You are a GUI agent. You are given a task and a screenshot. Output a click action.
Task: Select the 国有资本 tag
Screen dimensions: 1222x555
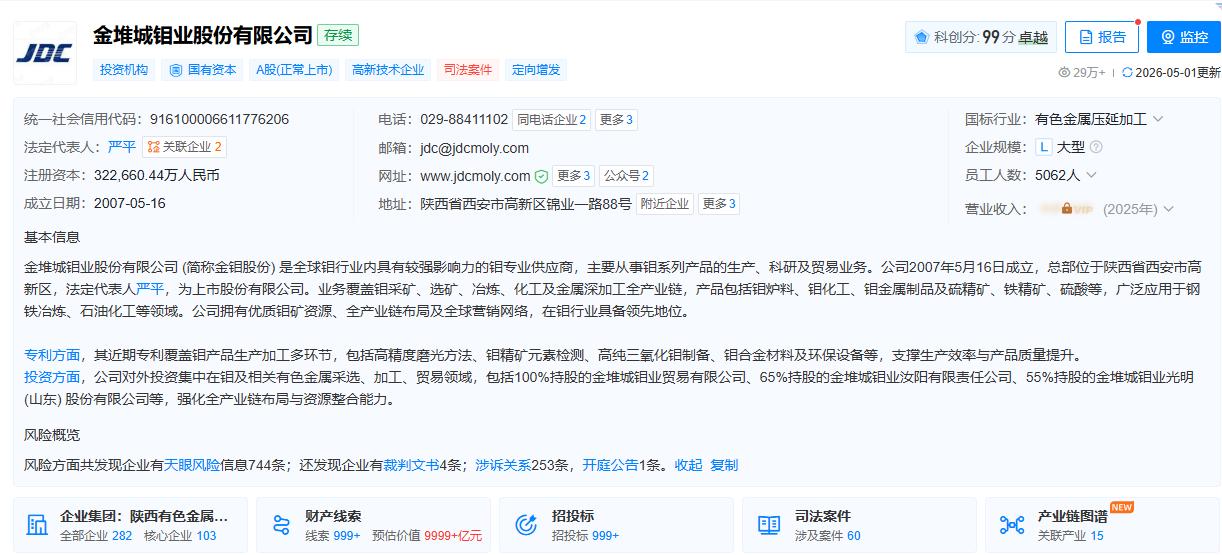tap(203, 70)
